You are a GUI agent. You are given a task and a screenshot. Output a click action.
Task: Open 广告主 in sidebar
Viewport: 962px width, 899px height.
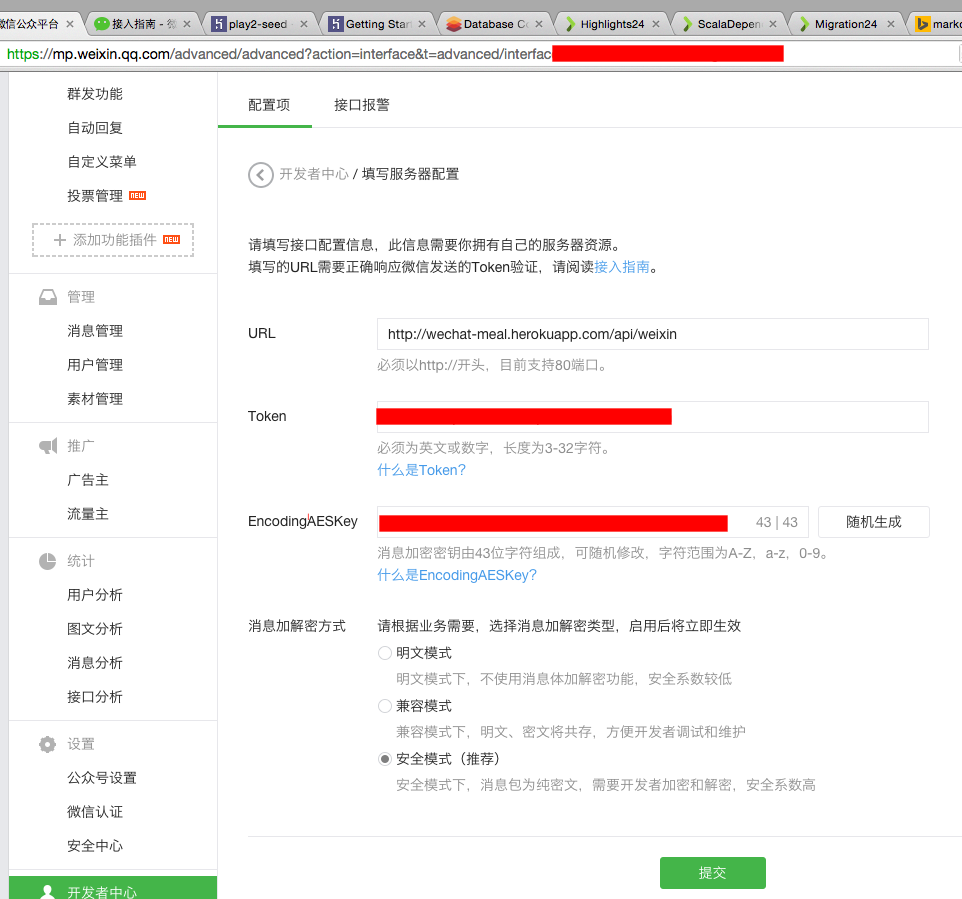tap(88, 480)
